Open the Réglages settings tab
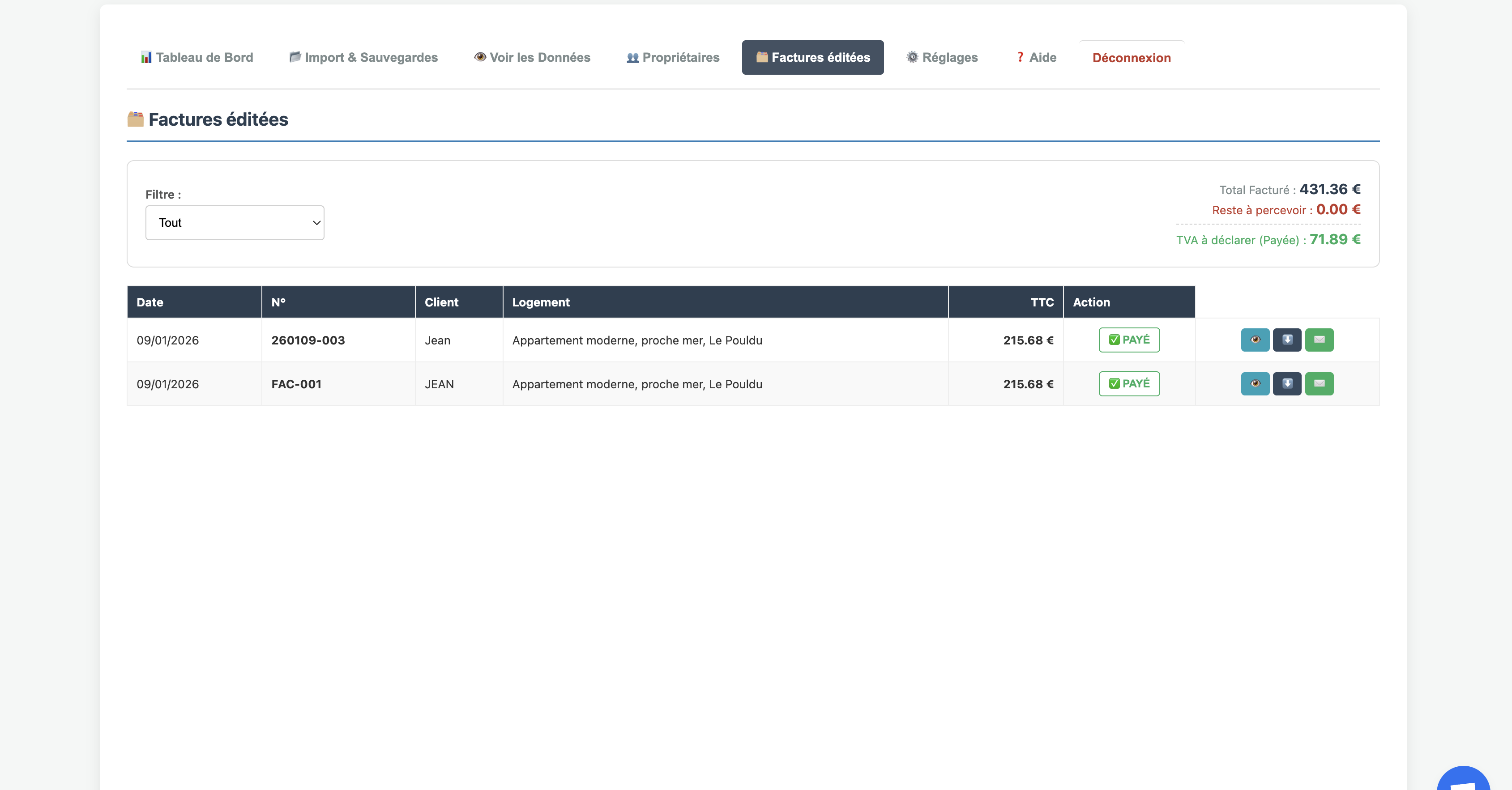The height and width of the screenshot is (790, 1512). pyautogui.click(x=941, y=57)
